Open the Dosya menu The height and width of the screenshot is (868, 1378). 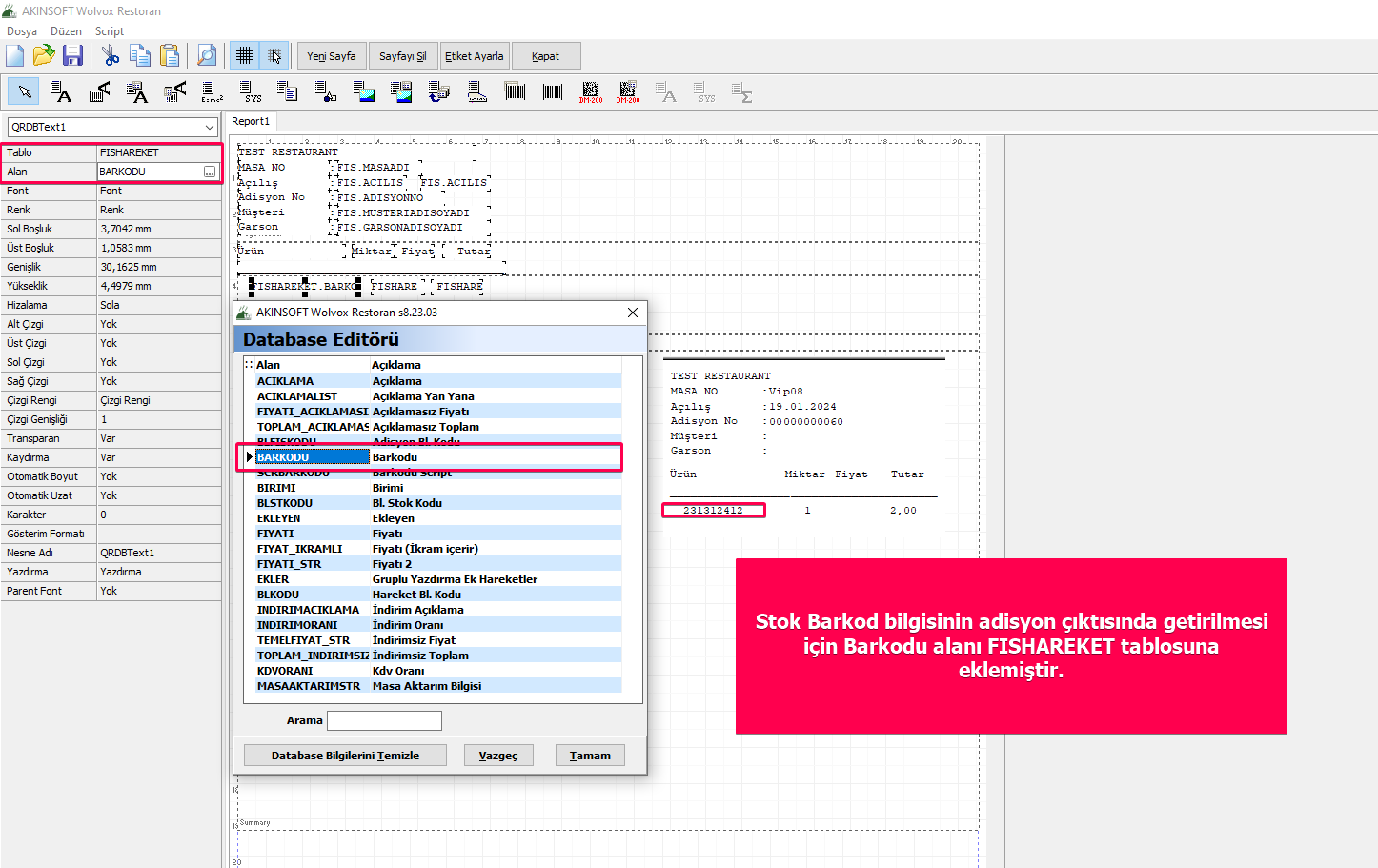pos(22,31)
